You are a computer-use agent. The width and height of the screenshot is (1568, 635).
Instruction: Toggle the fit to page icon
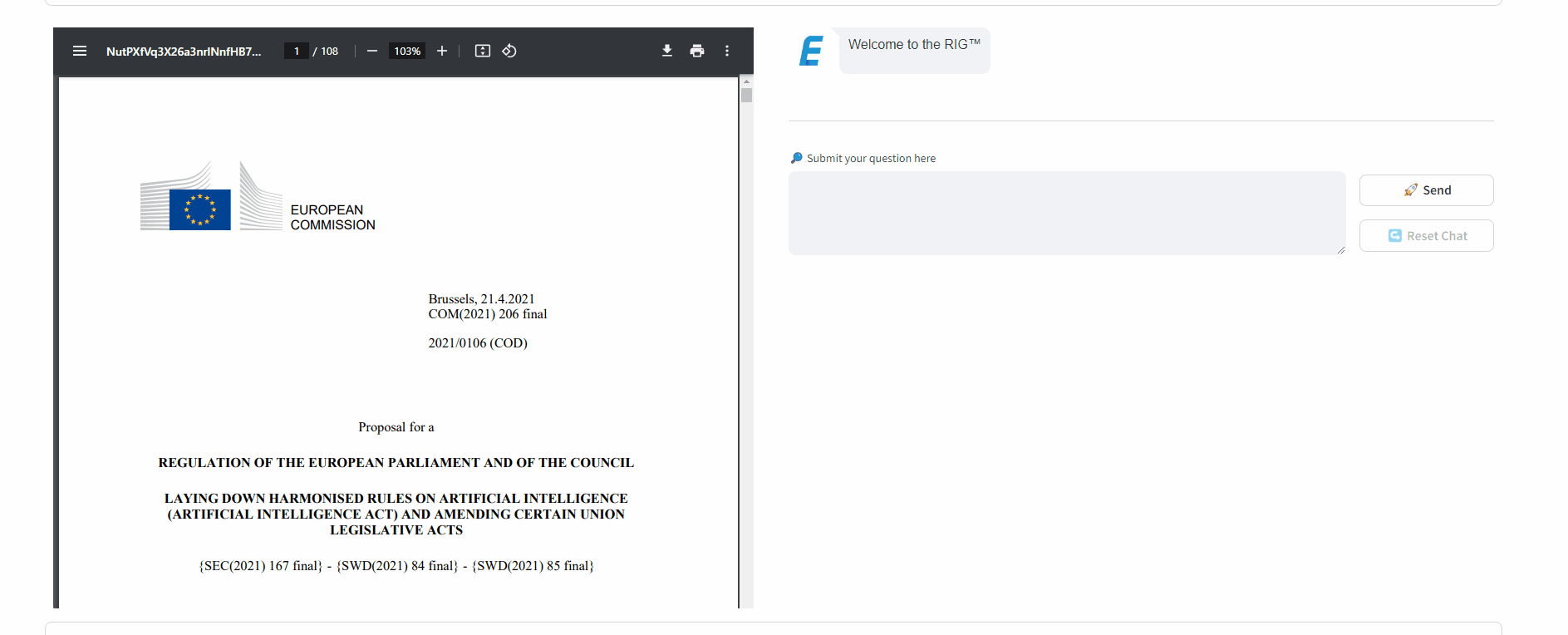coord(482,51)
